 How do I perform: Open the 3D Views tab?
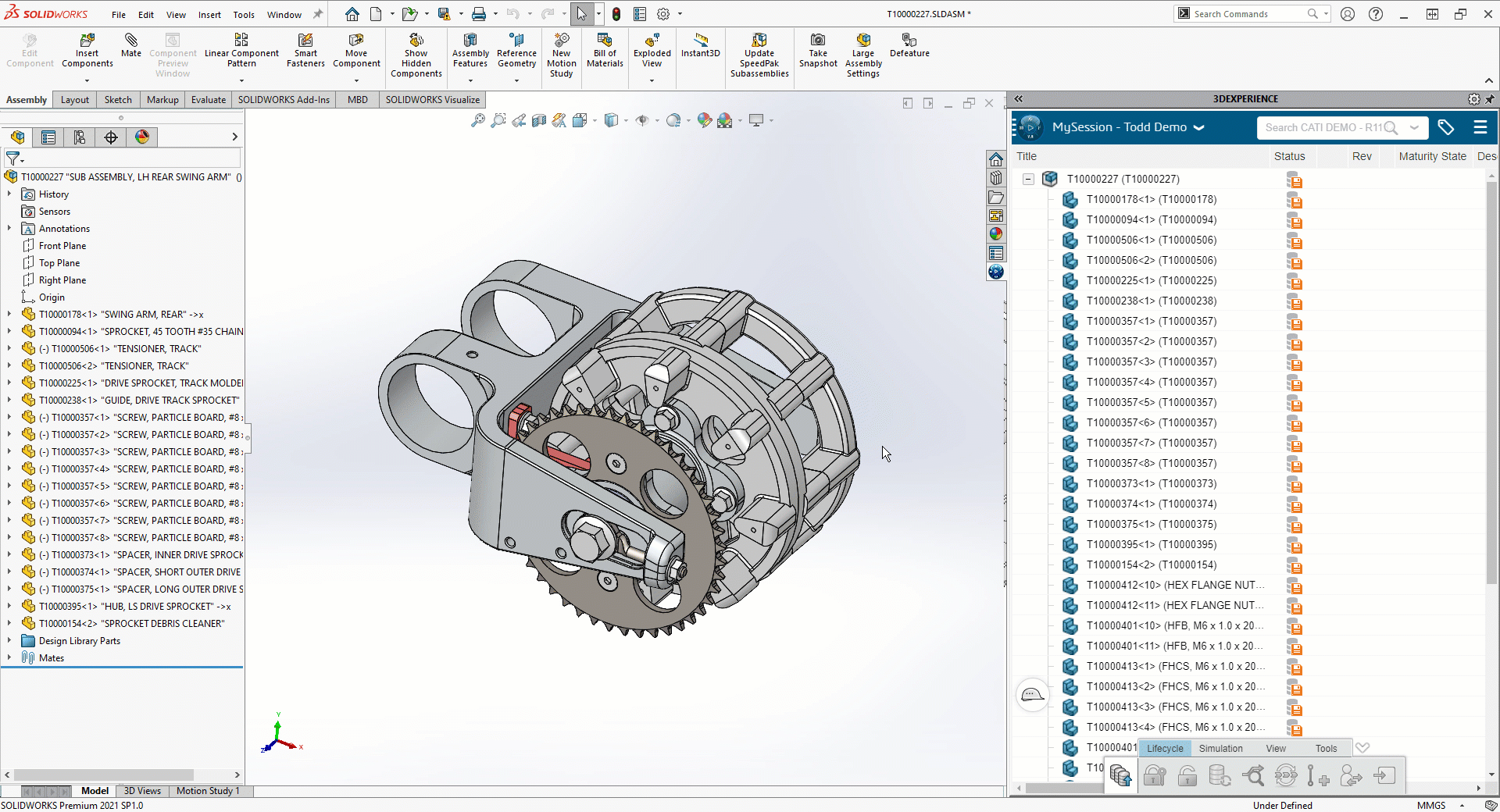pos(142,791)
